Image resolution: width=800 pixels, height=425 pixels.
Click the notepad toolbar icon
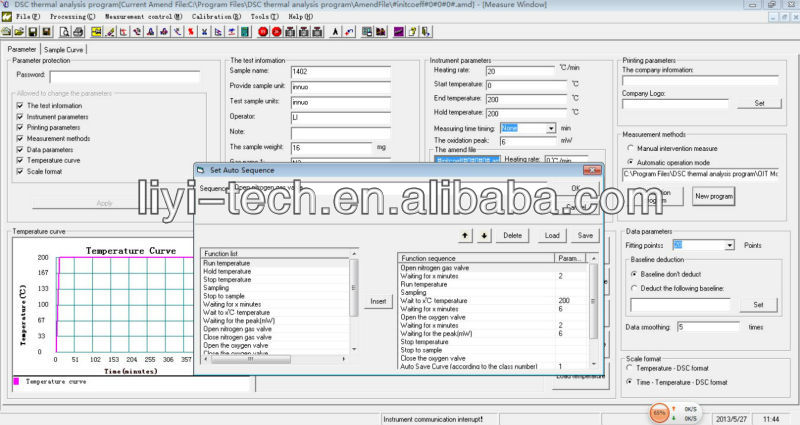412,32
